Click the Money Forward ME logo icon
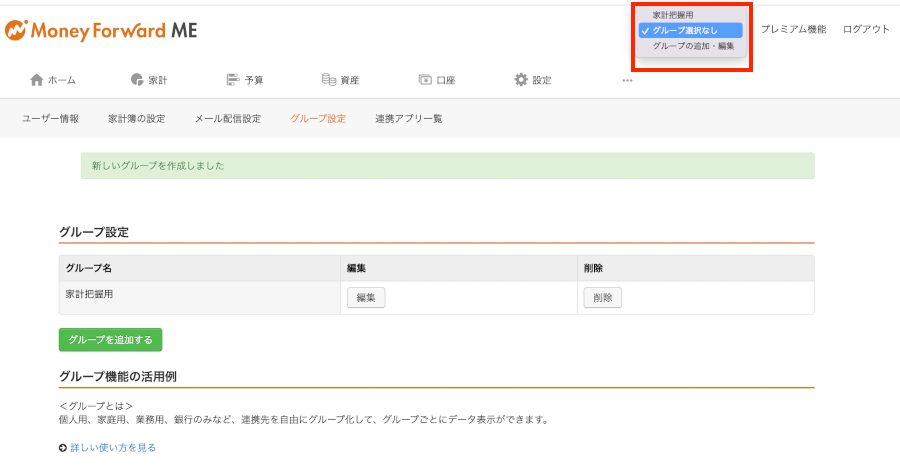 coord(16,30)
